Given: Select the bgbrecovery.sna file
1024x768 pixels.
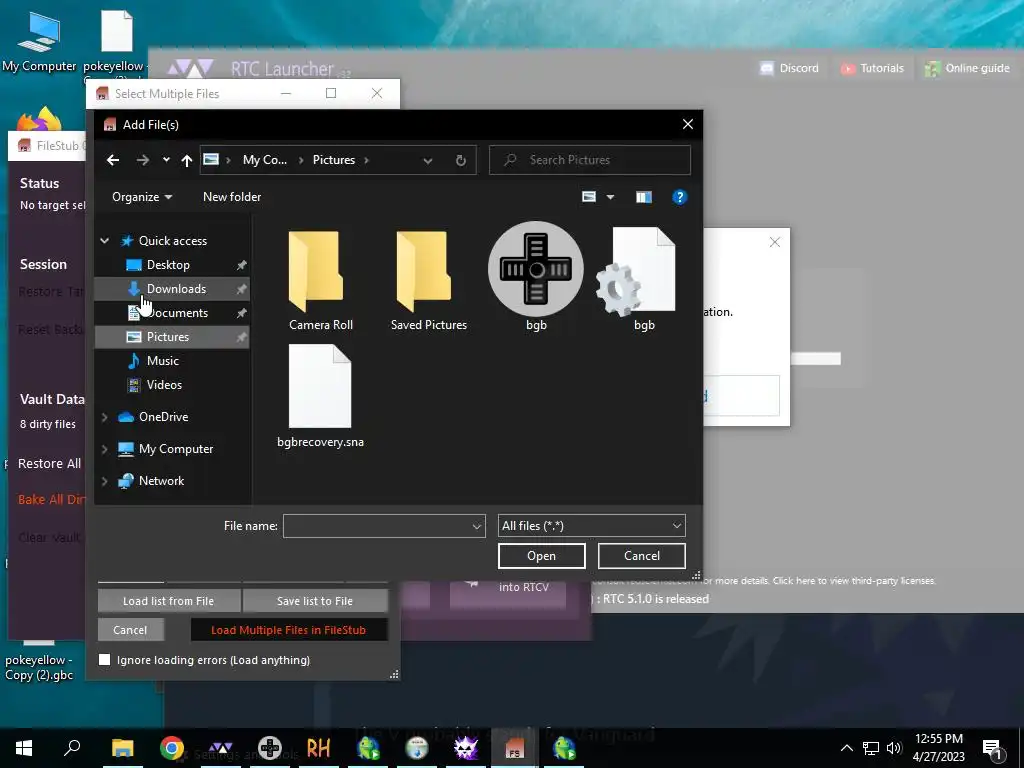Looking at the screenshot, I should 320,396.
